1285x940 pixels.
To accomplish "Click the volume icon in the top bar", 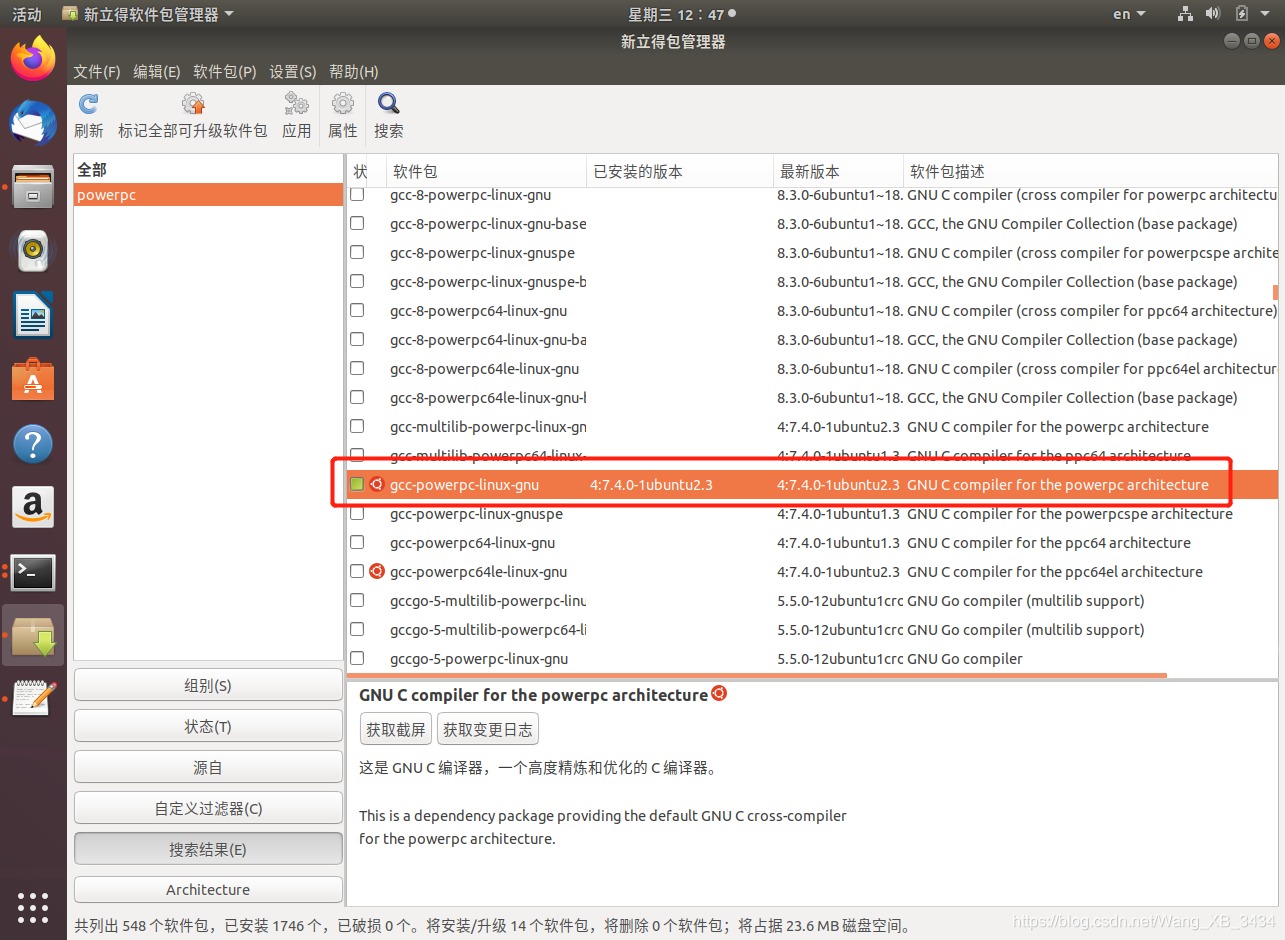I will click(x=1211, y=14).
